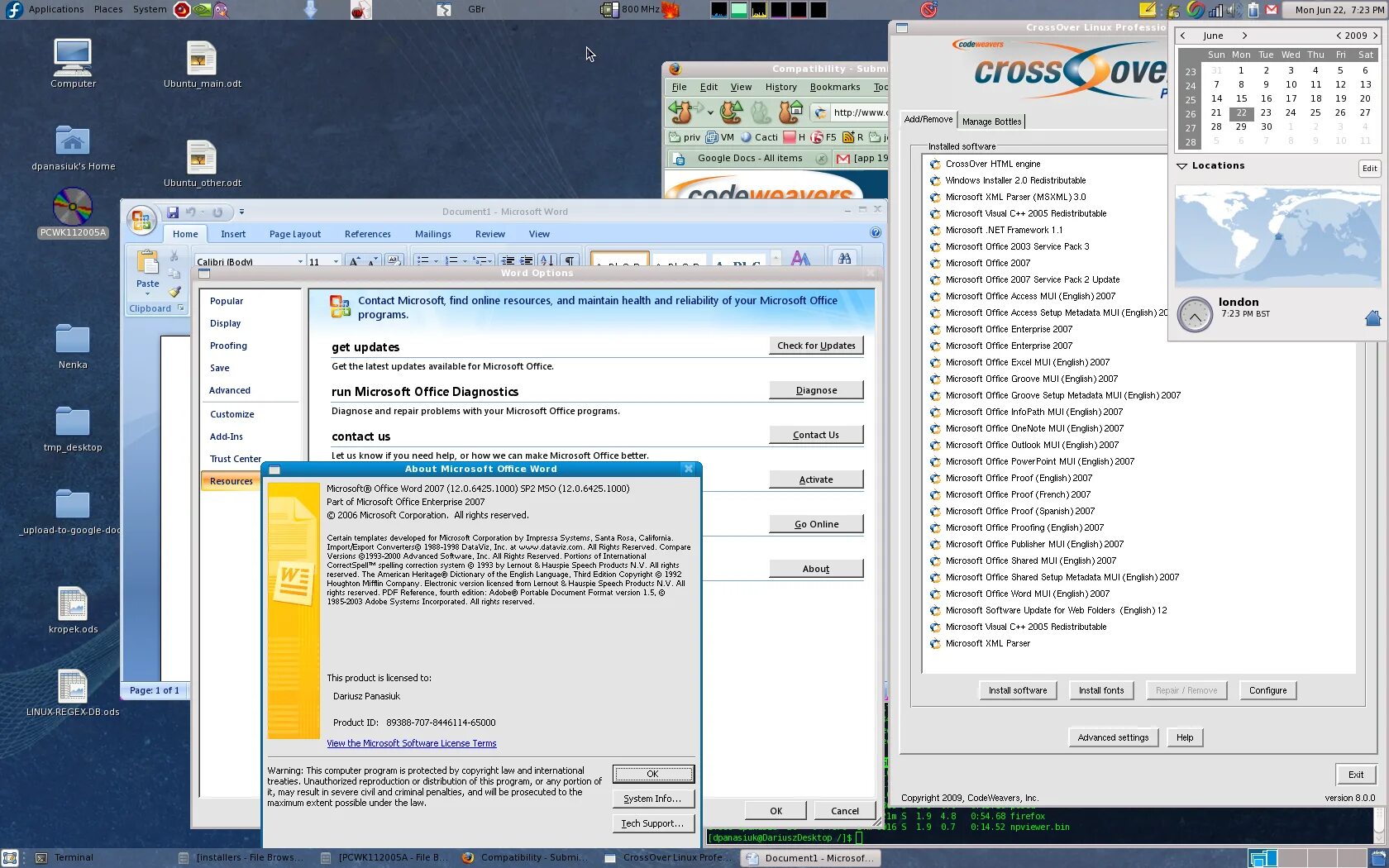The height and width of the screenshot is (868, 1389).
Task: Click the Paste clipboard icon in Word
Action: 148,263
